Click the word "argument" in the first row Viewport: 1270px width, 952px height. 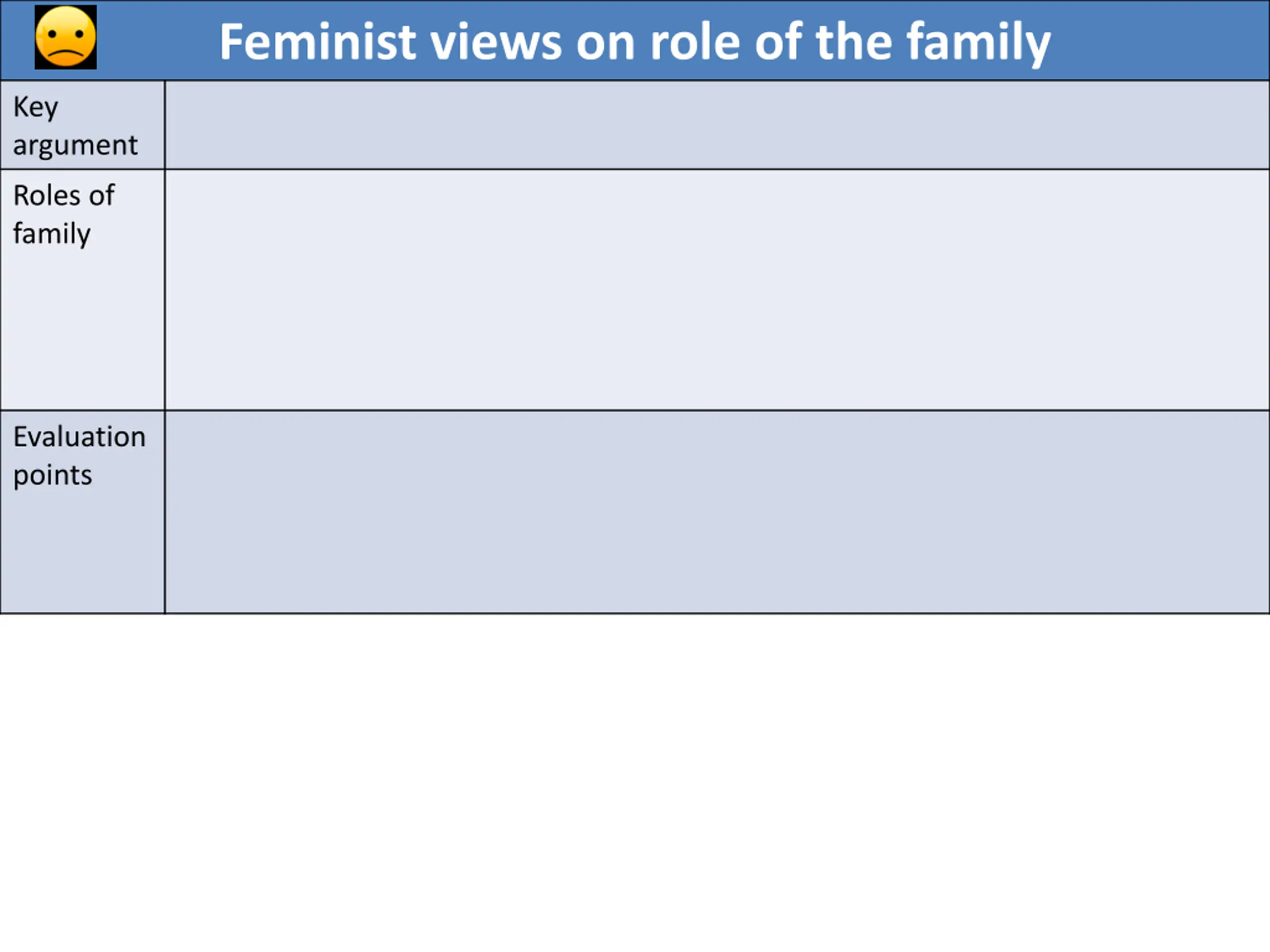[75, 145]
